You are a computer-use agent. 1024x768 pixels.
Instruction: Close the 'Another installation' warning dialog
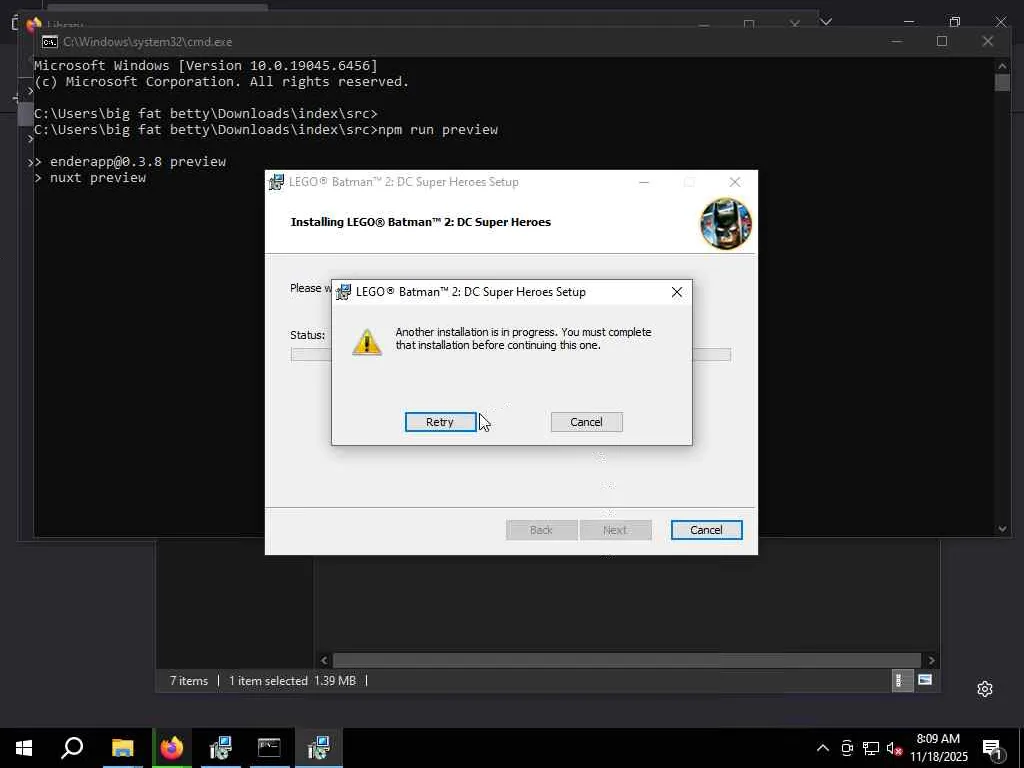click(x=677, y=292)
